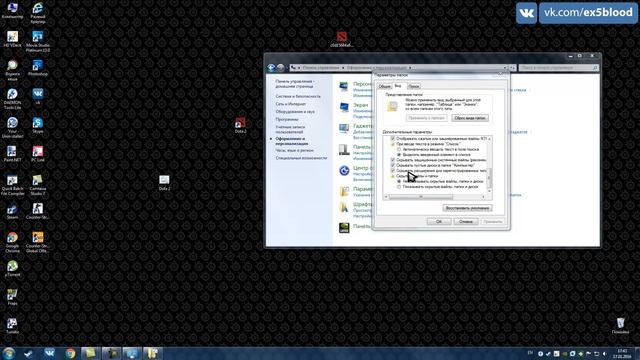This screenshot has height=360, width=640.
Task: Click the Восстановить умолчания button
Action: [x=467, y=208]
